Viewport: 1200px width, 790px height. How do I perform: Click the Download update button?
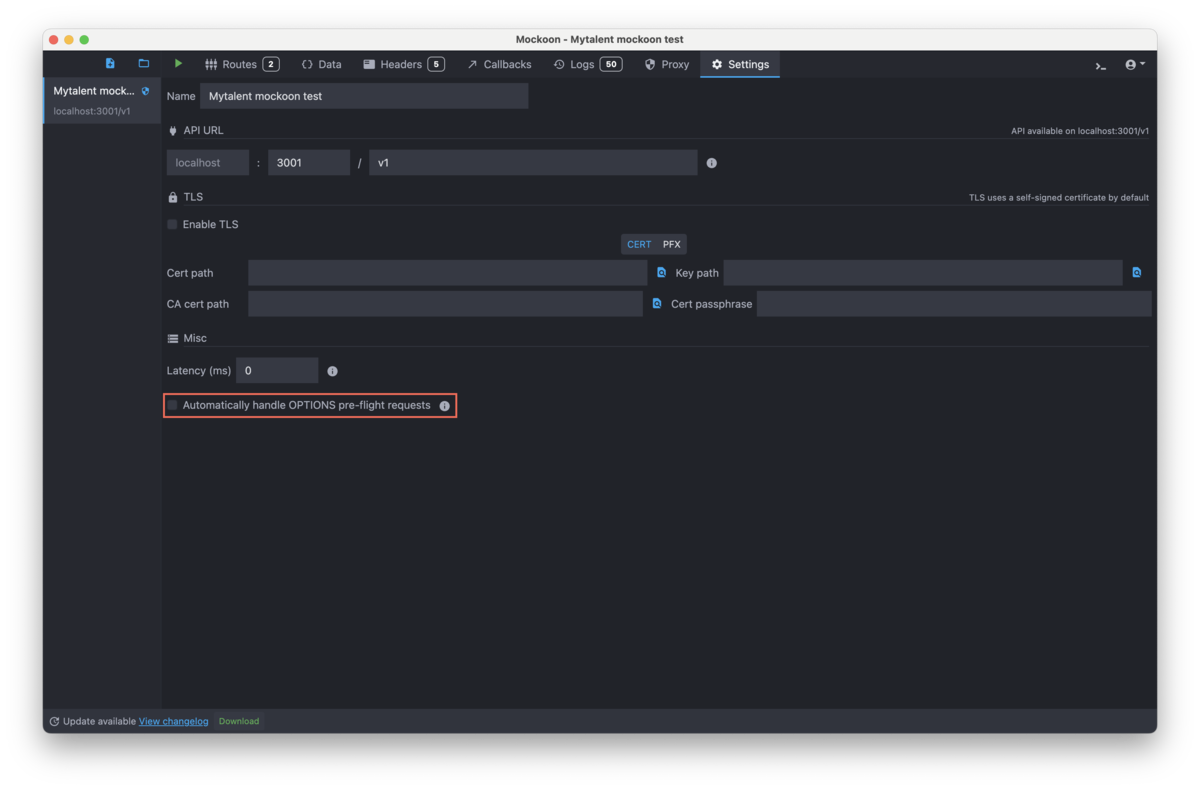coord(239,721)
